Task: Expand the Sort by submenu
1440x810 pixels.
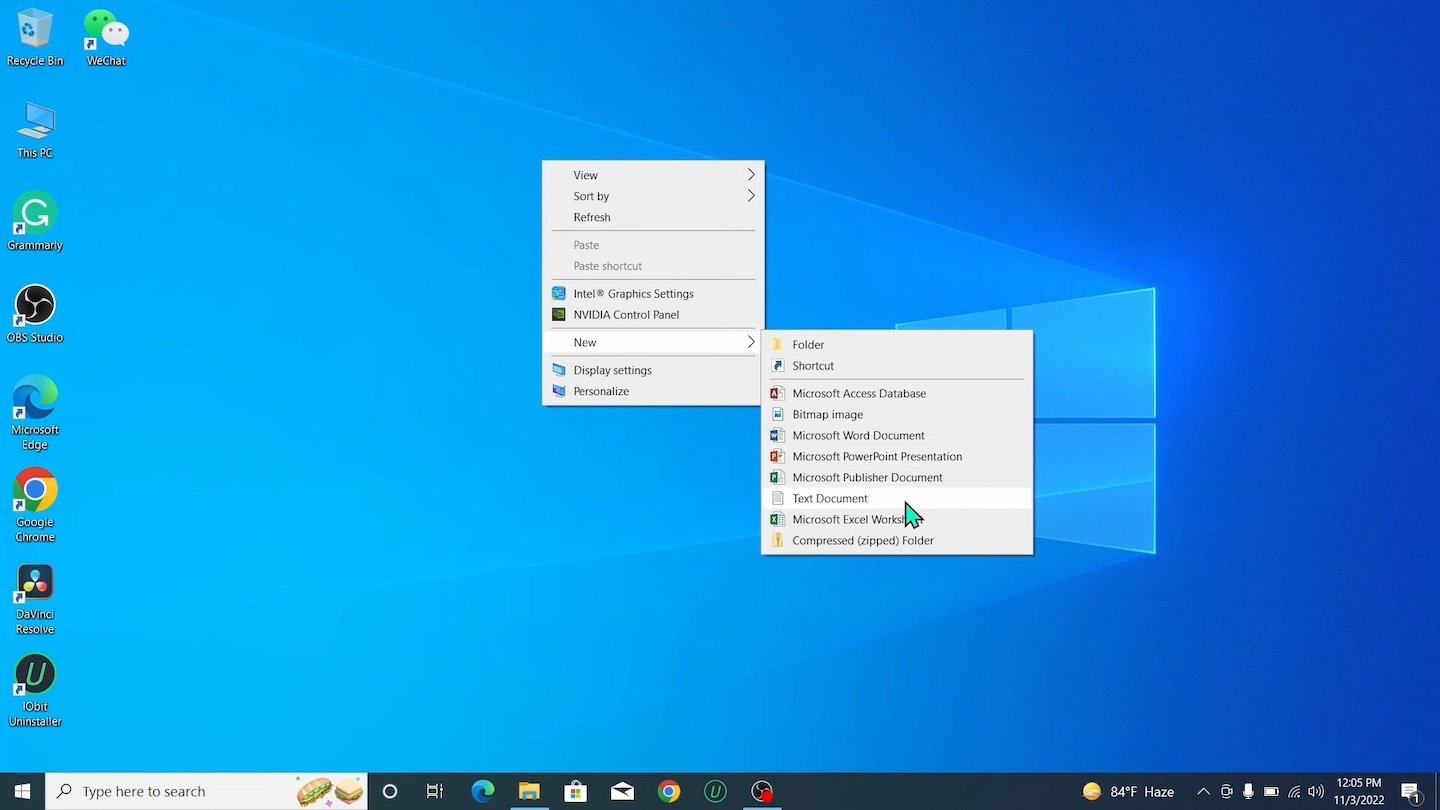Action: (x=653, y=196)
